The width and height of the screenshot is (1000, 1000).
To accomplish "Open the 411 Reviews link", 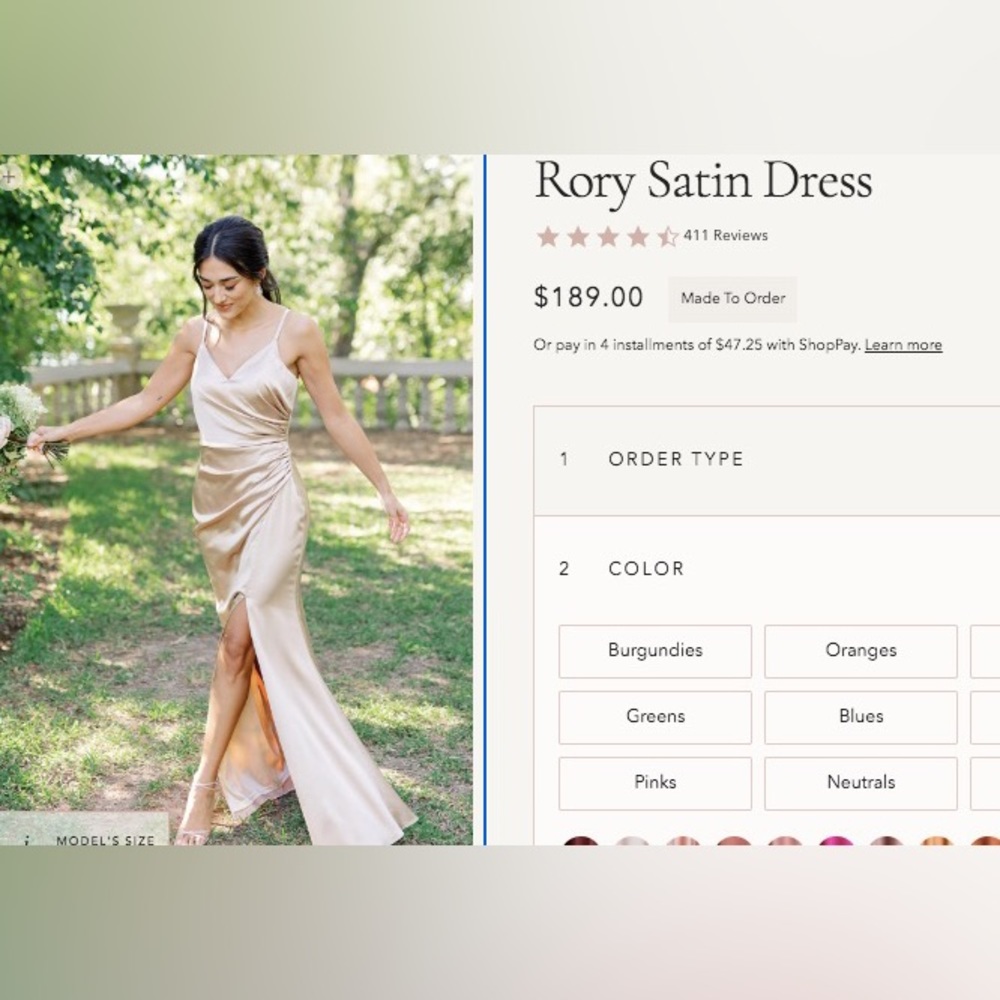I will [x=725, y=236].
